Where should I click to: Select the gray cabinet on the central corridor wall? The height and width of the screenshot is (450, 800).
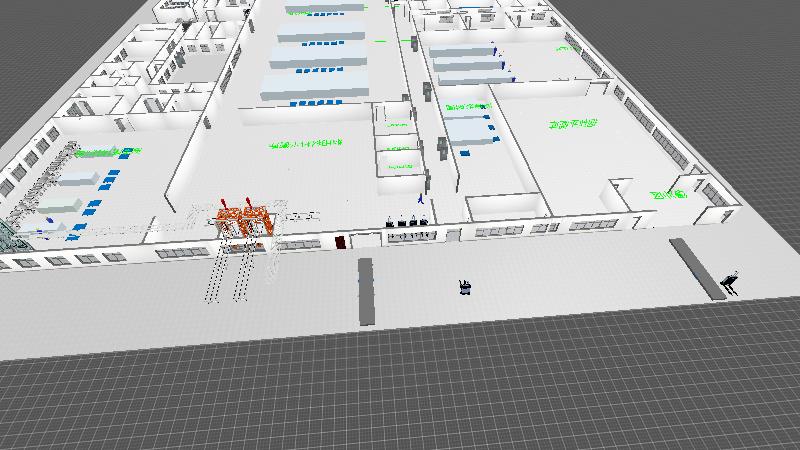click(443, 148)
